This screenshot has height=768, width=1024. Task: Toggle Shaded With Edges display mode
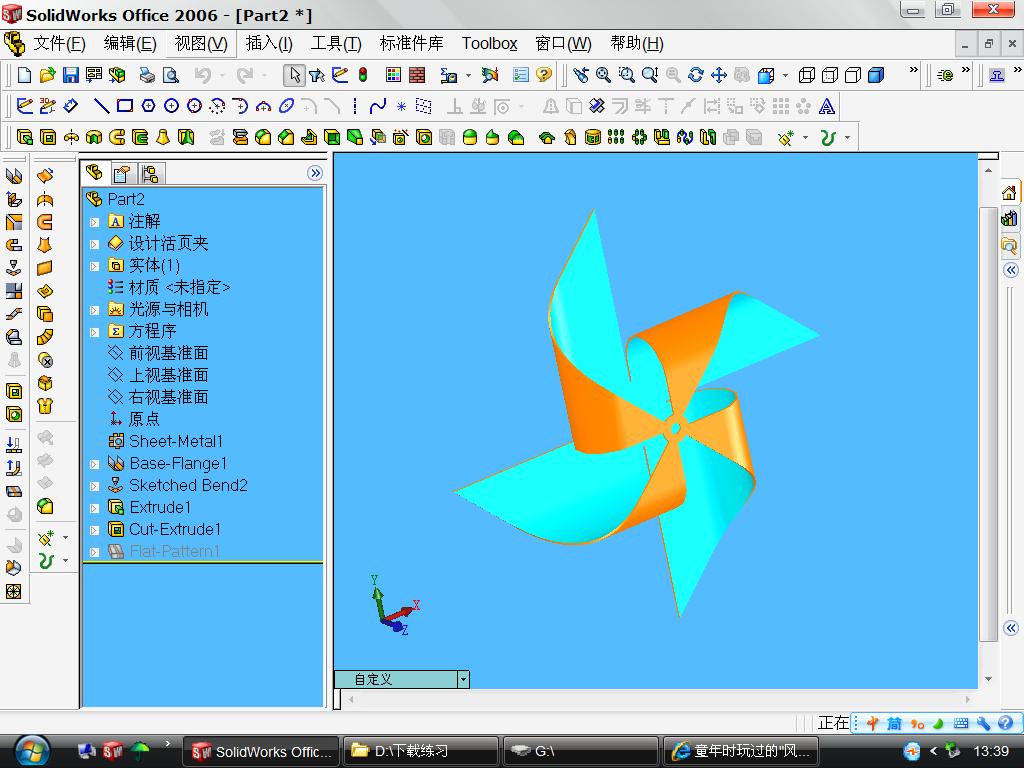click(876, 75)
